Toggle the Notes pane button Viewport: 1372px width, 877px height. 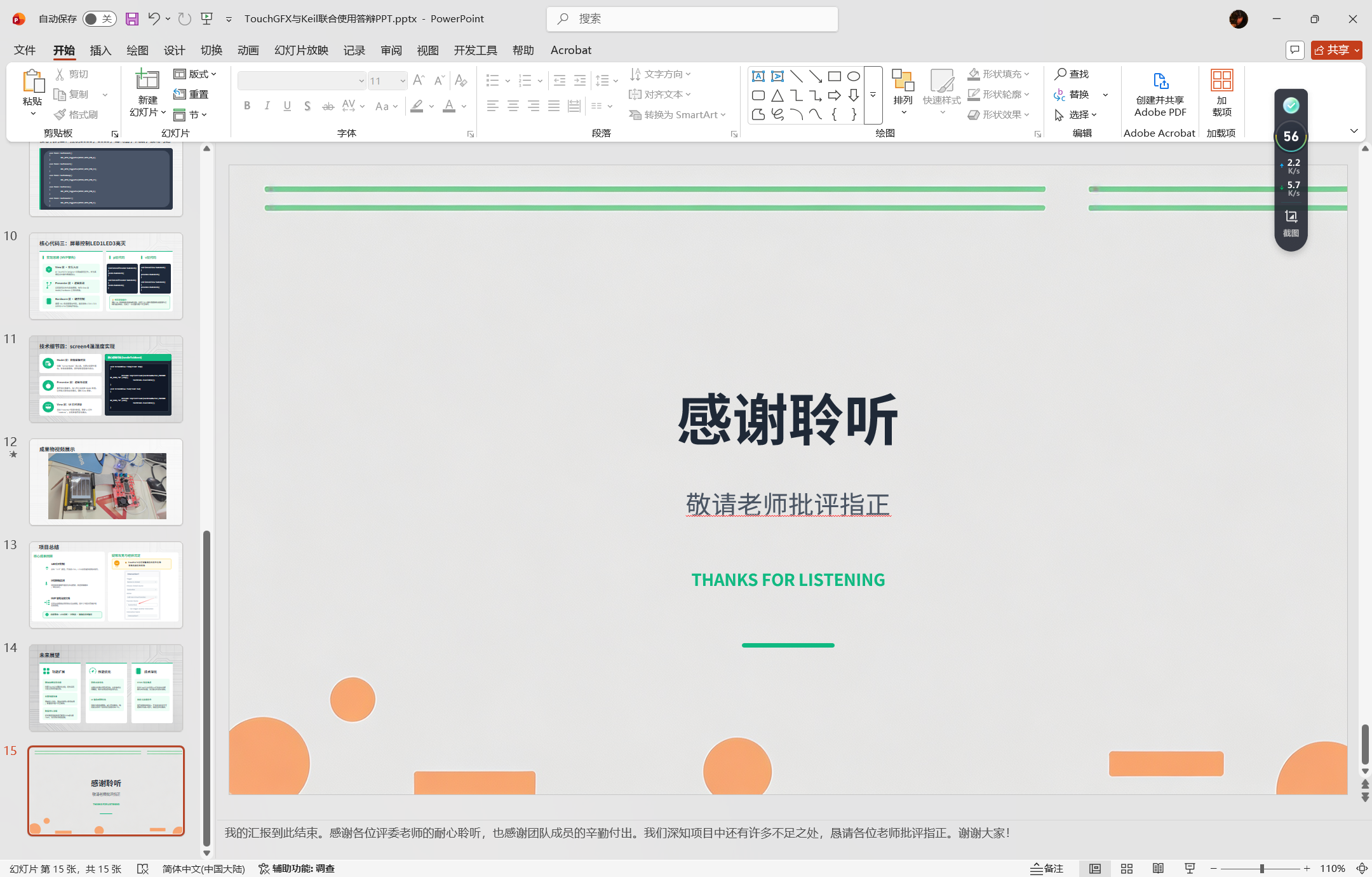click(x=1047, y=869)
